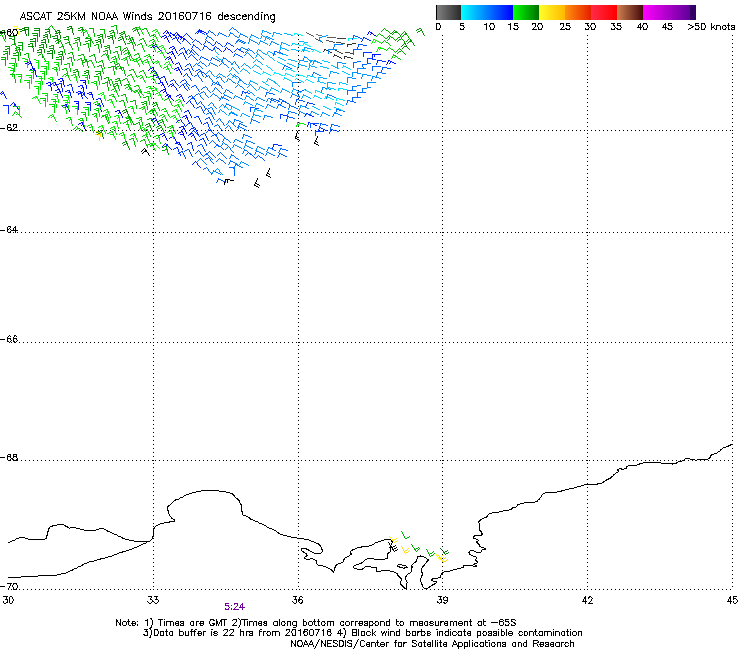This screenshot has width=740, height=650.
Task: Click the latitude label -70
Action: point(9,587)
